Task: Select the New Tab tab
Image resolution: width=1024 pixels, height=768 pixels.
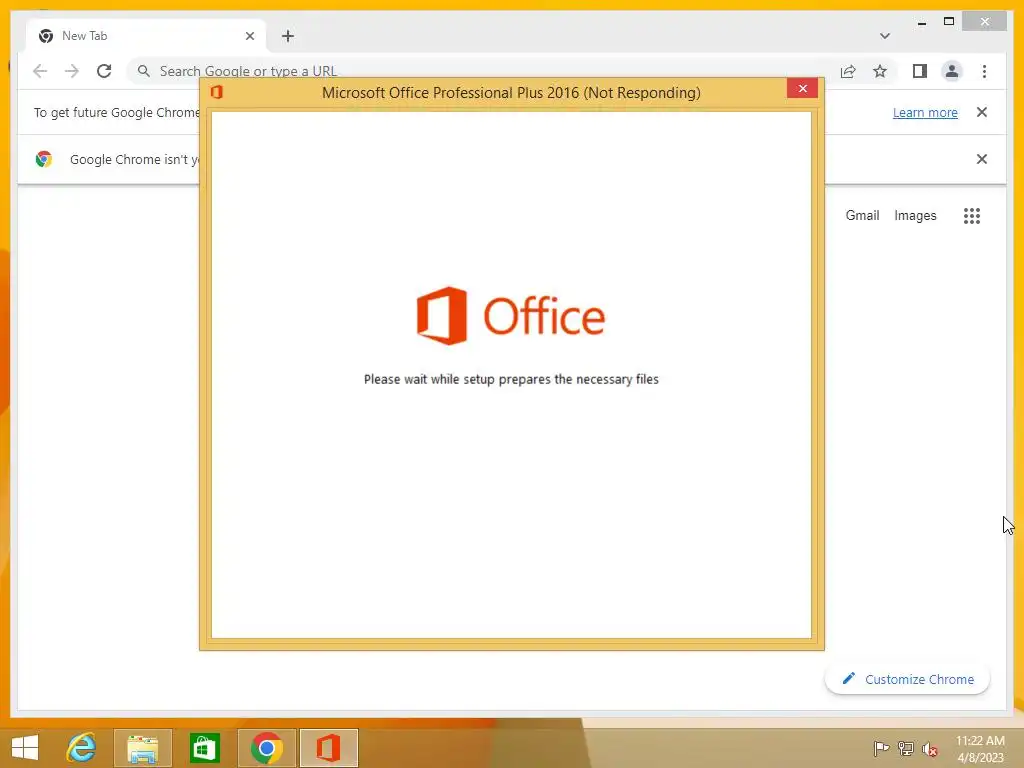Action: point(146,36)
